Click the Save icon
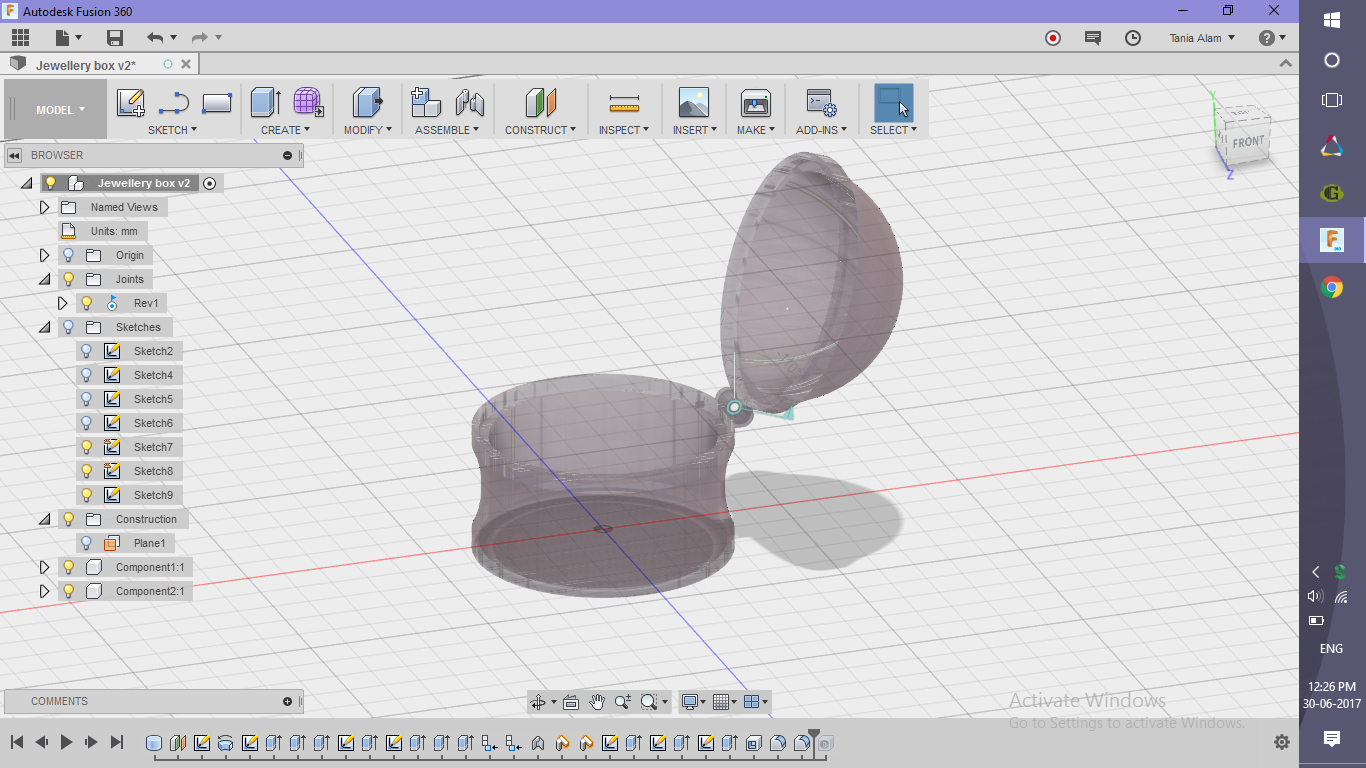Image resolution: width=1366 pixels, height=768 pixels. click(115, 38)
